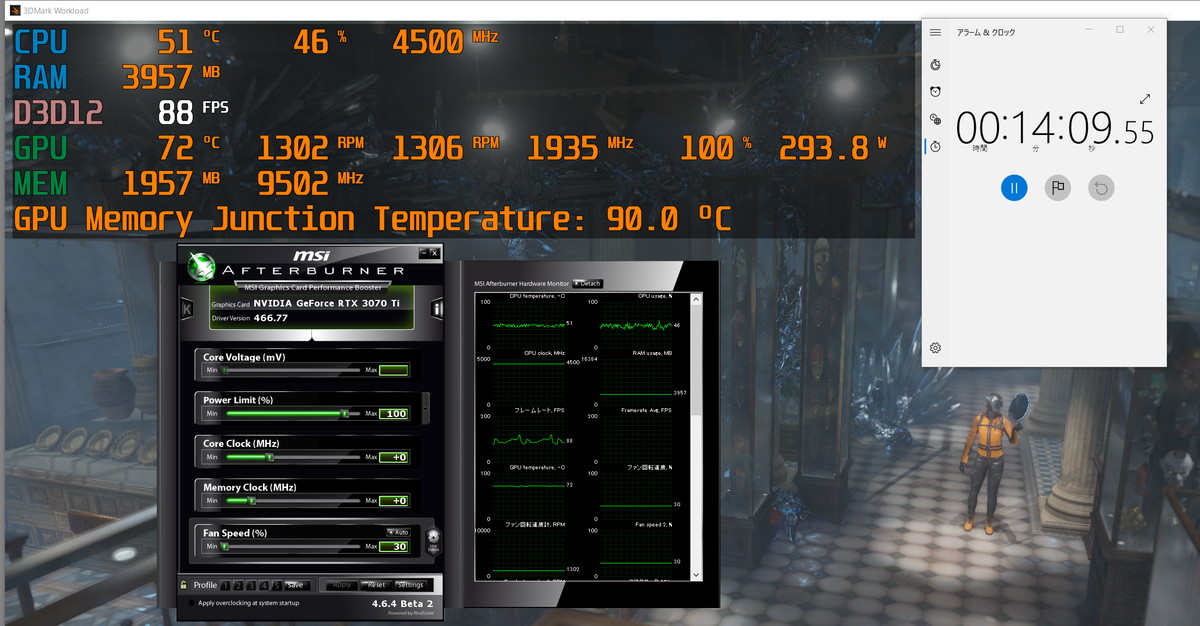Open the Timer page in Clock sidebar
The width and height of the screenshot is (1200, 626).
coord(935,64)
